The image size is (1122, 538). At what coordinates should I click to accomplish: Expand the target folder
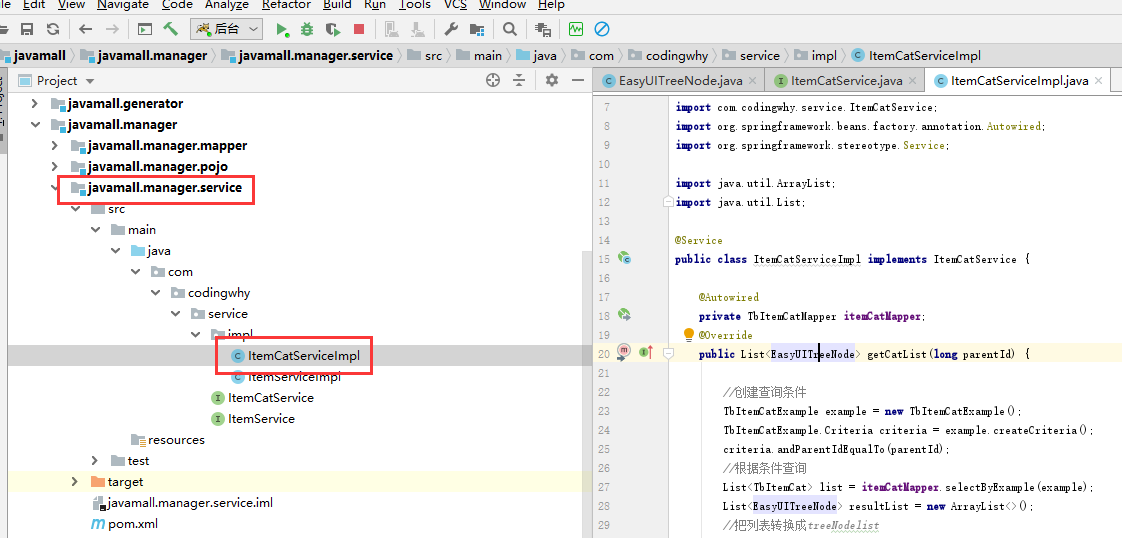pos(75,482)
